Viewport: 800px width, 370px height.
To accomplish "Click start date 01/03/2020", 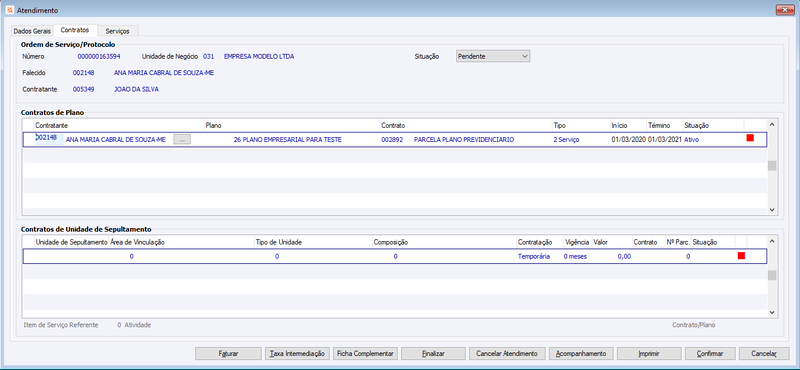I will [x=629, y=139].
